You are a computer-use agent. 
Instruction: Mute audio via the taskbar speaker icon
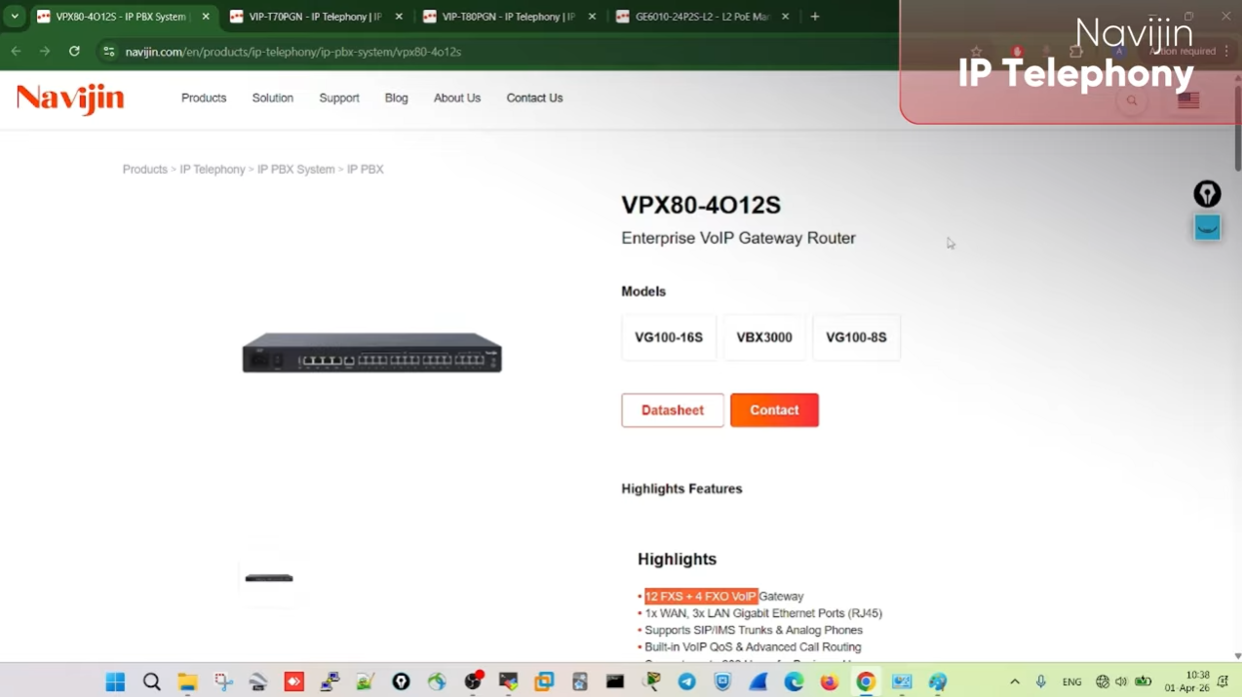coord(1120,683)
